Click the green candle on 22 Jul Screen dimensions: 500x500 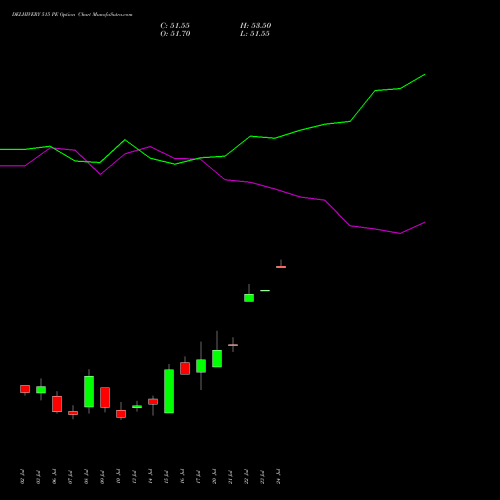click(x=249, y=298)
